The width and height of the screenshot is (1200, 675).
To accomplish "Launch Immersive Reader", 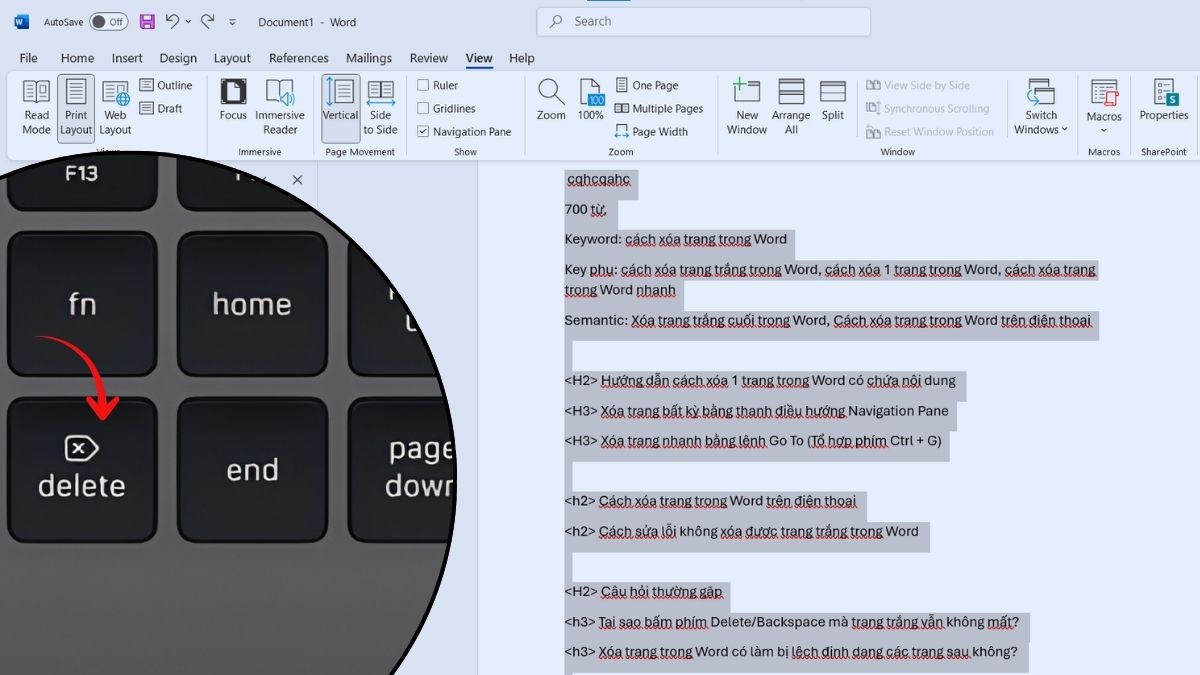I will 280,108.
